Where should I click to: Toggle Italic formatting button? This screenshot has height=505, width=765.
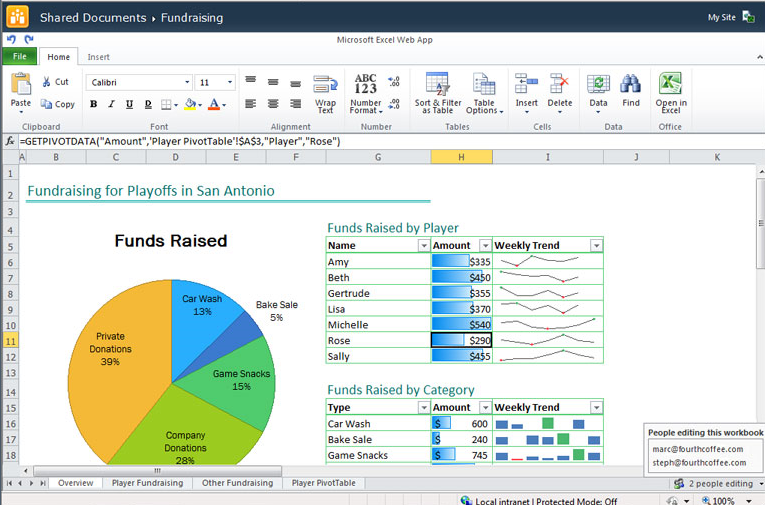pos(111,104)
